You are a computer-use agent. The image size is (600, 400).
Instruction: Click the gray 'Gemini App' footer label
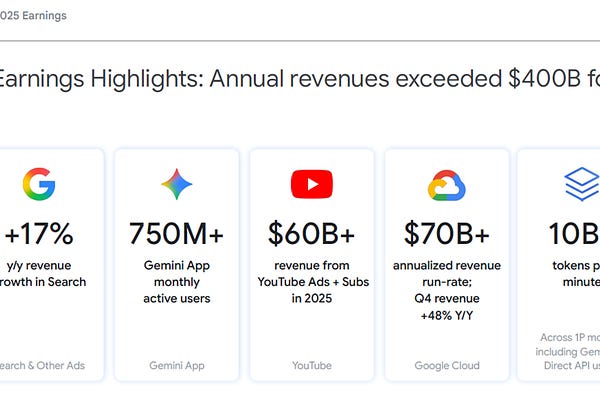(x=177, y=366)
